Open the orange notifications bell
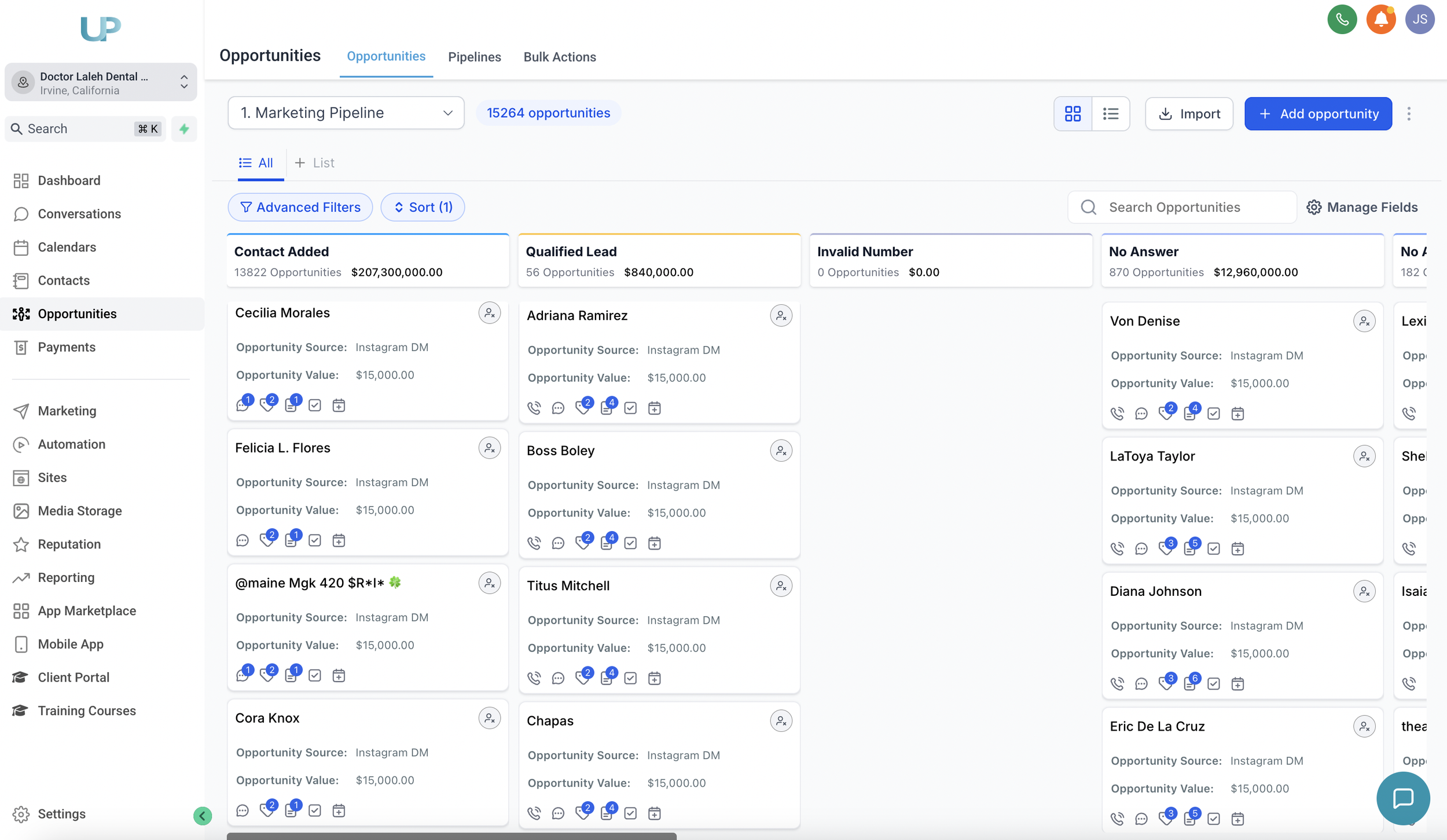Image resolution: width=1447 pixels, height=840 pixels. pyautogui.click(x=1380, y=19)
